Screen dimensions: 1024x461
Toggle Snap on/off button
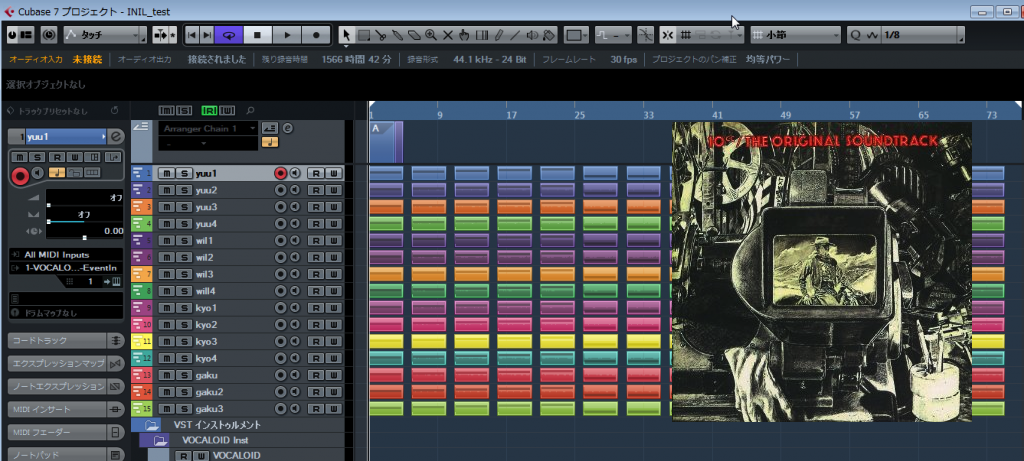click(x=668, y=35)
